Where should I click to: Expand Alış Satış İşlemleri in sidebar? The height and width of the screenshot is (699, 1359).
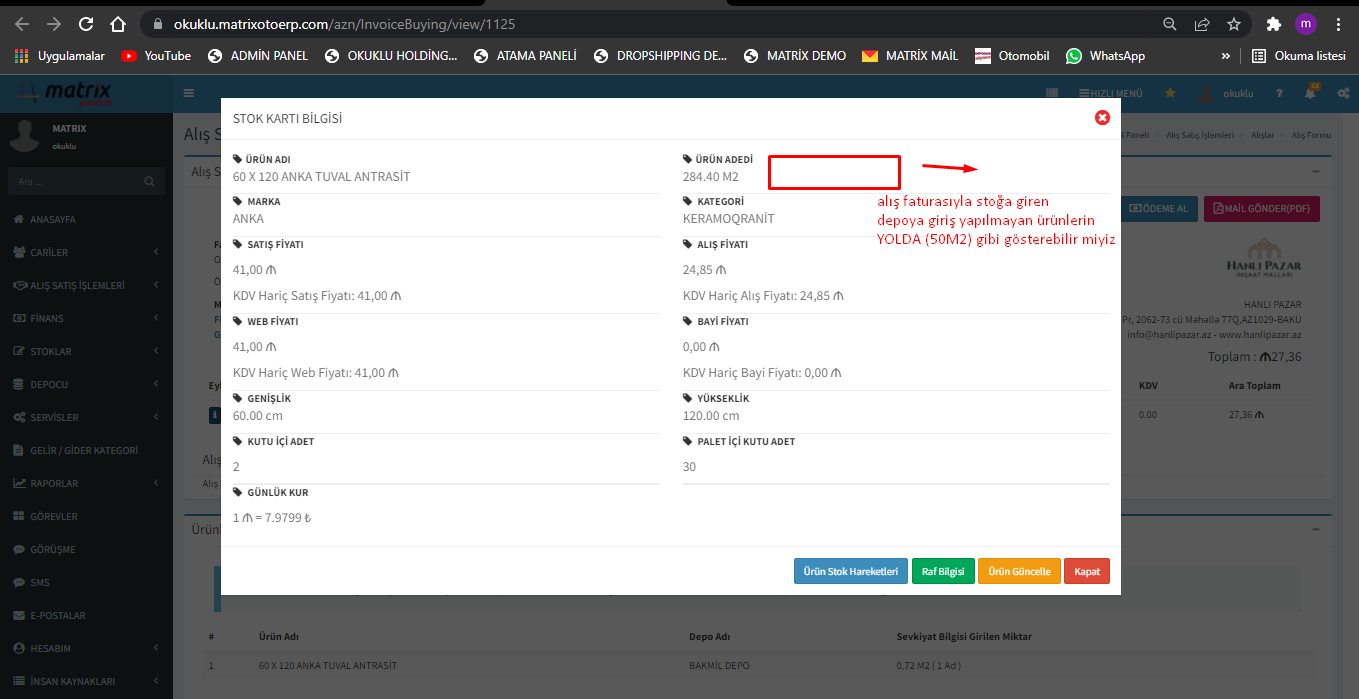click(x=86, y=285)
